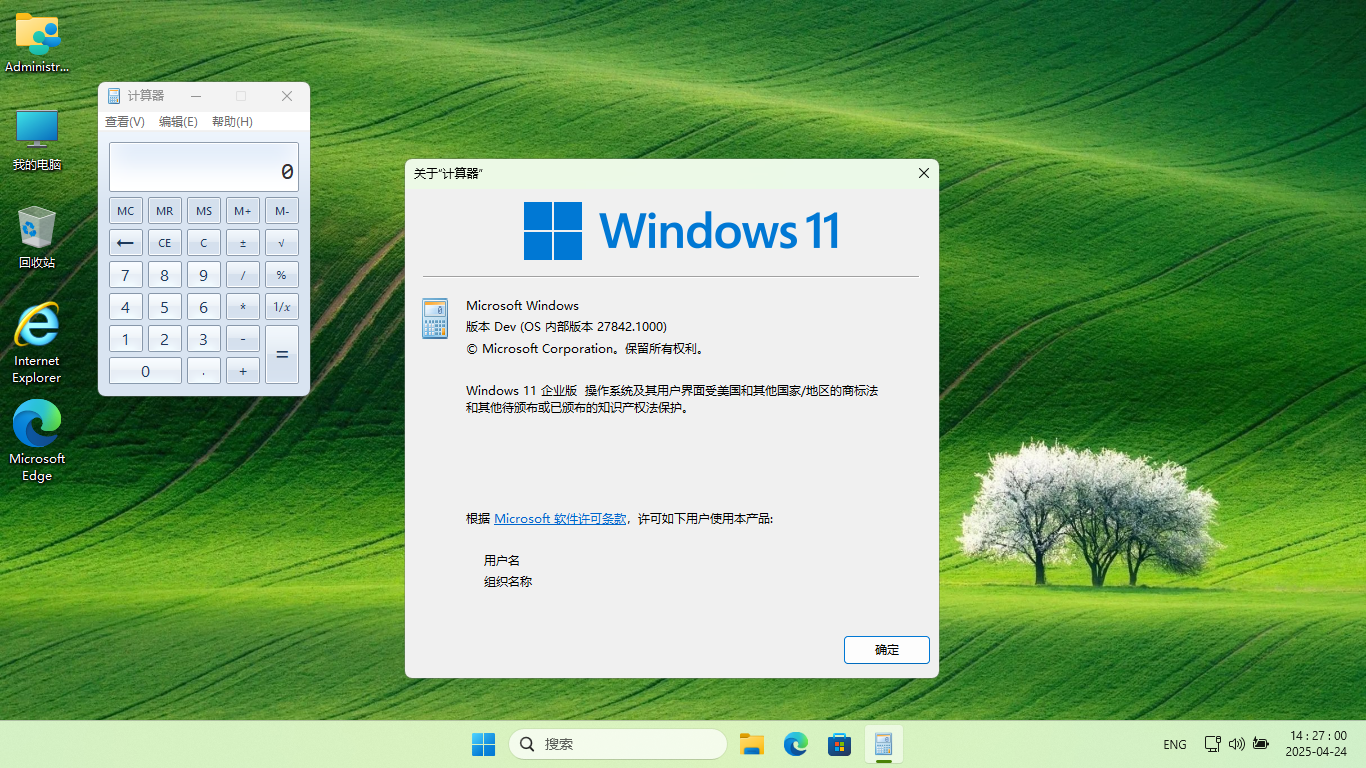Open the 帮助(H) menu in Calculator
Viewport: 1366px width, 768px height.
(x=232, y=122)
